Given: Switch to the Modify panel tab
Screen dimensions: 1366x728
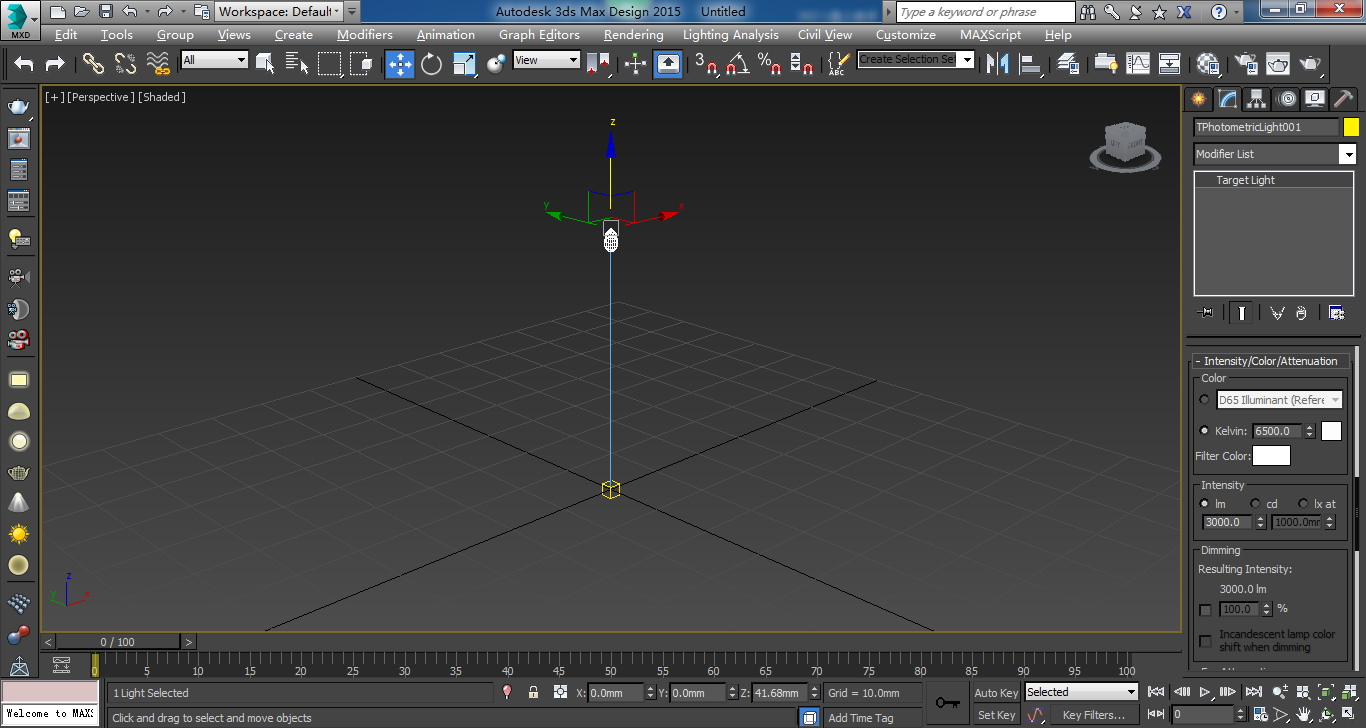Looking at the screenshot, I should click(1226, 98).
